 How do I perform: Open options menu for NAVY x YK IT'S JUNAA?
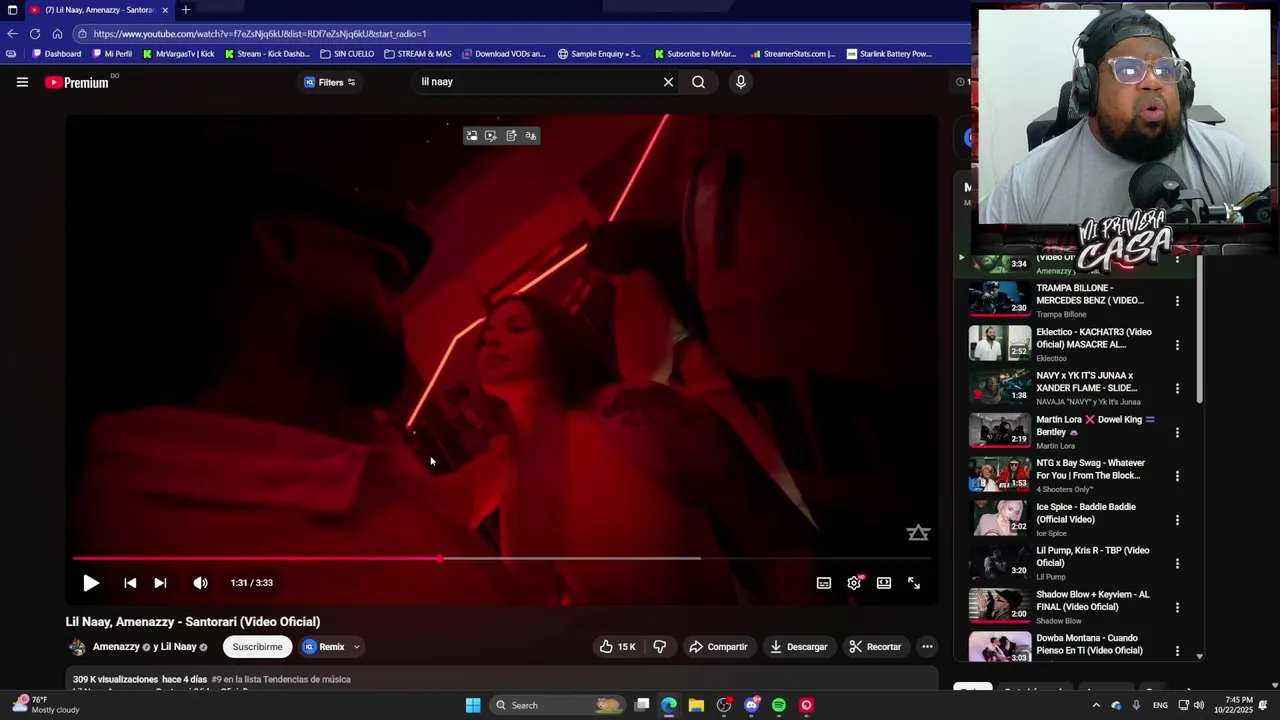click(x=1177, y=389)
